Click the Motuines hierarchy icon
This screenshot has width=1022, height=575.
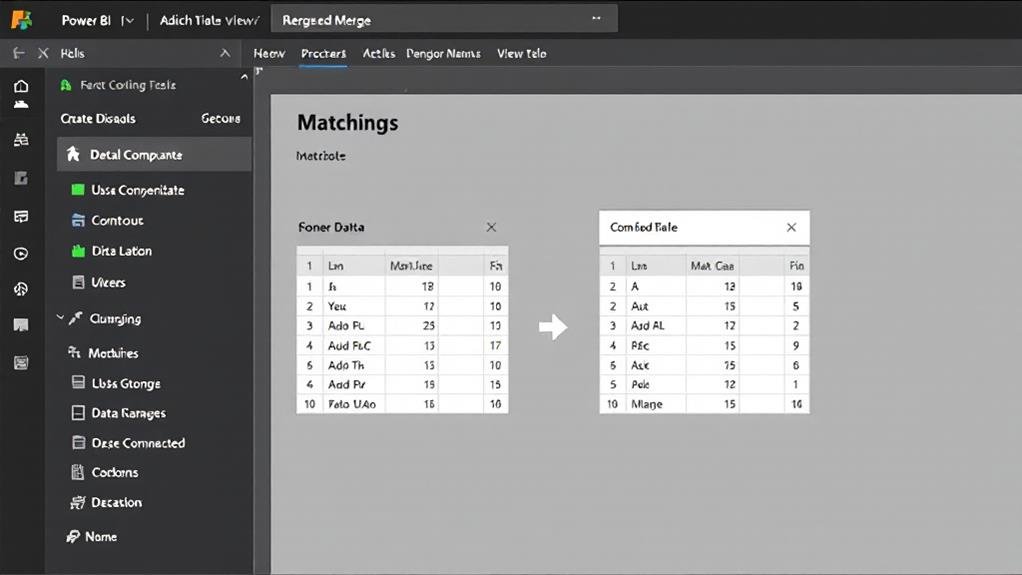pos(74,352)
